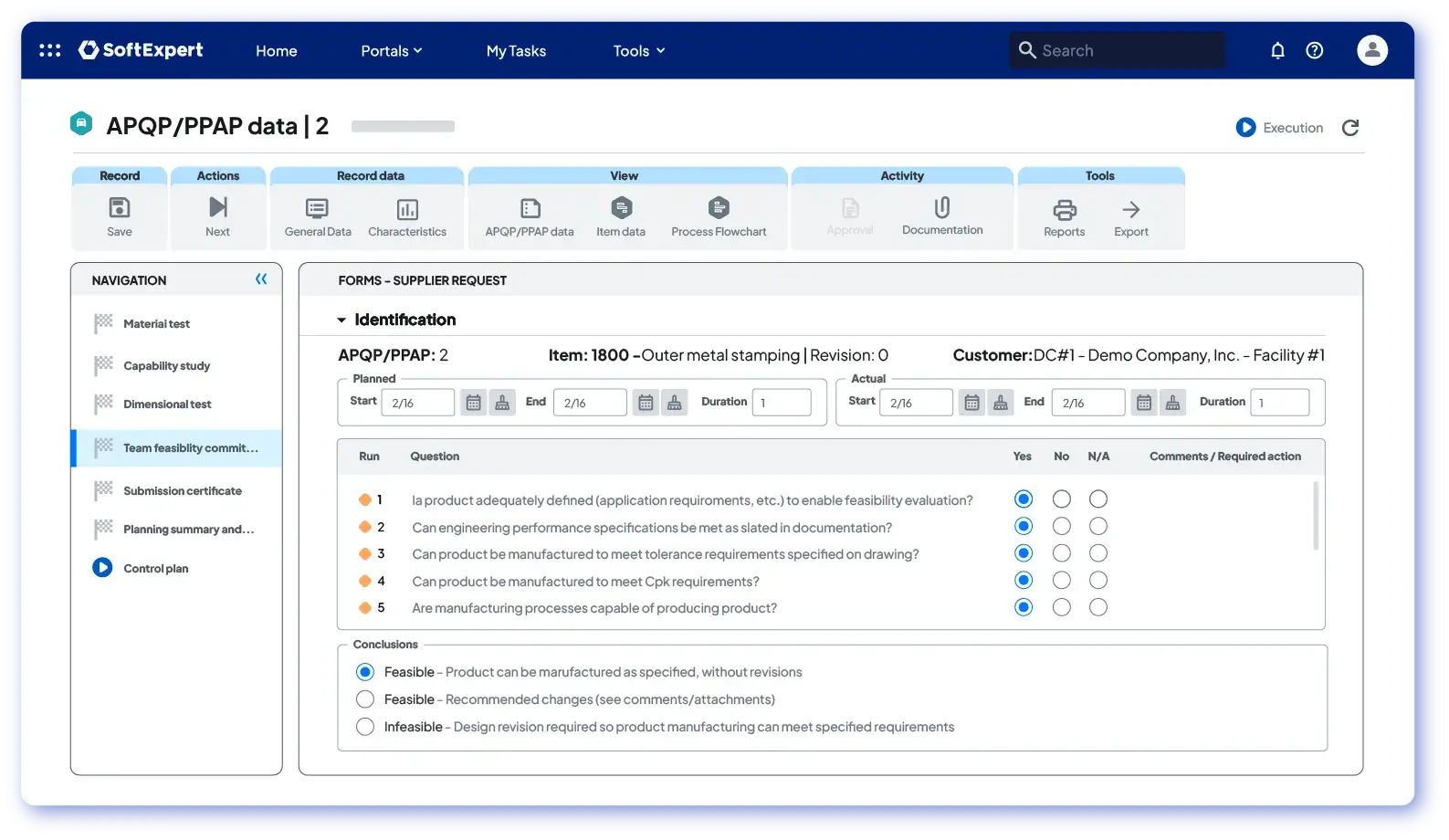1449x840 pixels.
Task: Open calendar picker for Planned End
Action: (x=646, y=403)
